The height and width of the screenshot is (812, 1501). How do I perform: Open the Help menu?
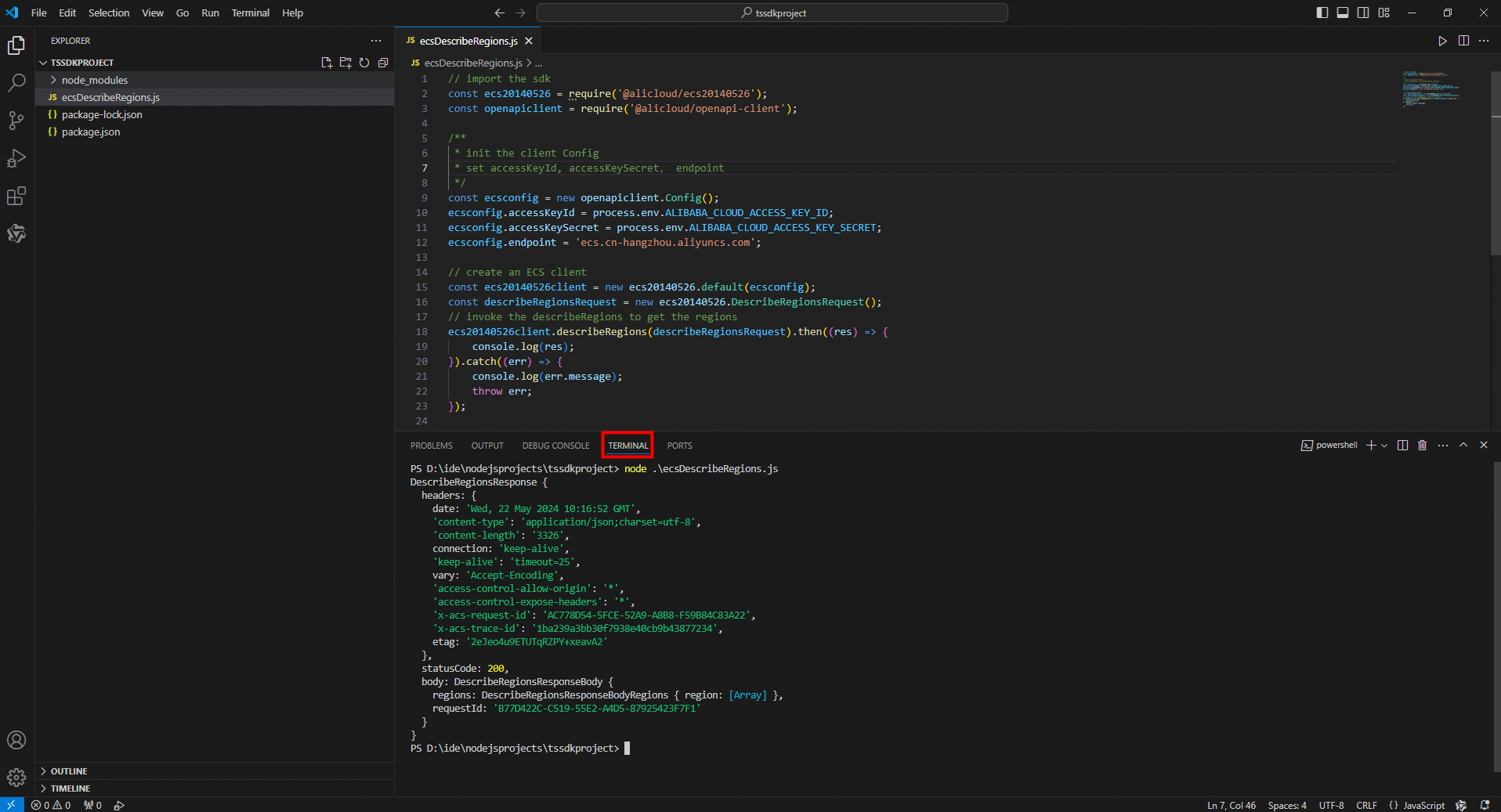(292, 13)
